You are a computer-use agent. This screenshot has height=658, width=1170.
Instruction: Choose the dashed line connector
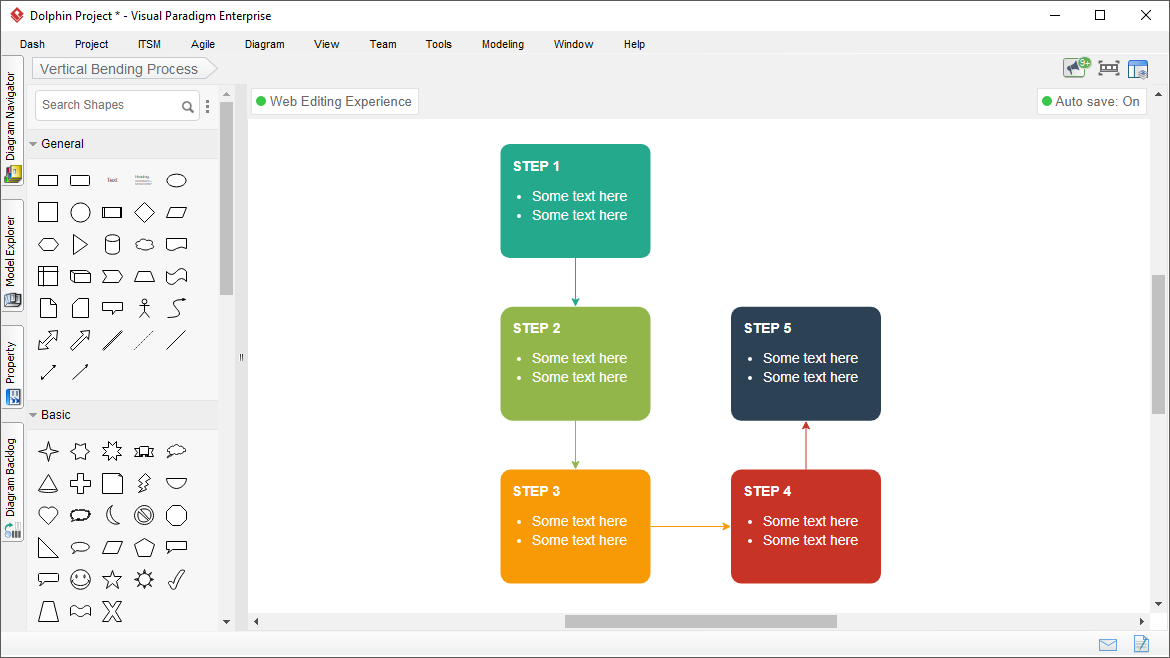[144, 340]
